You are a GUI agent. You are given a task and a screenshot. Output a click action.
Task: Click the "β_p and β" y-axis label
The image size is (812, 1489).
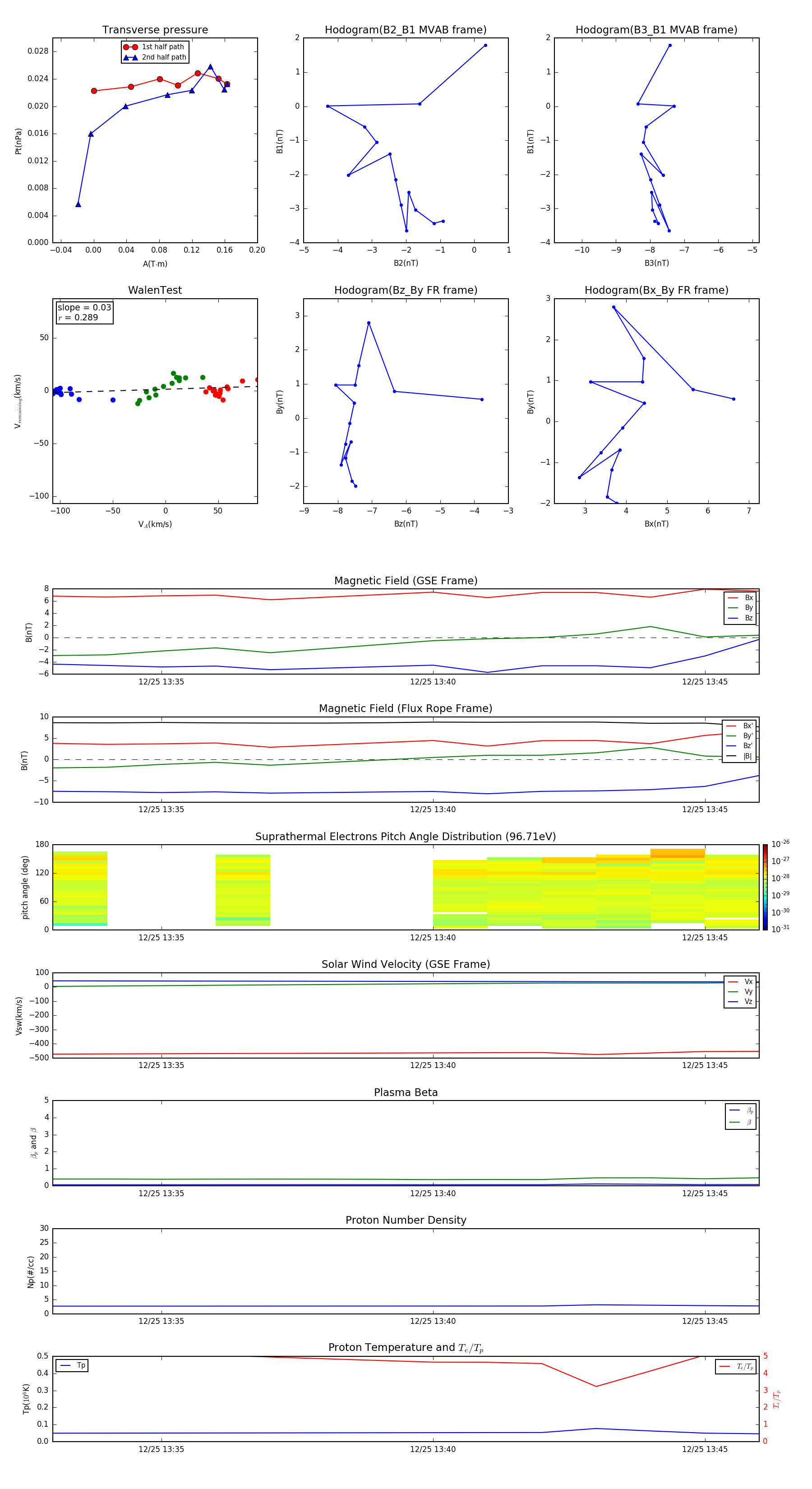pos(33,1143)
